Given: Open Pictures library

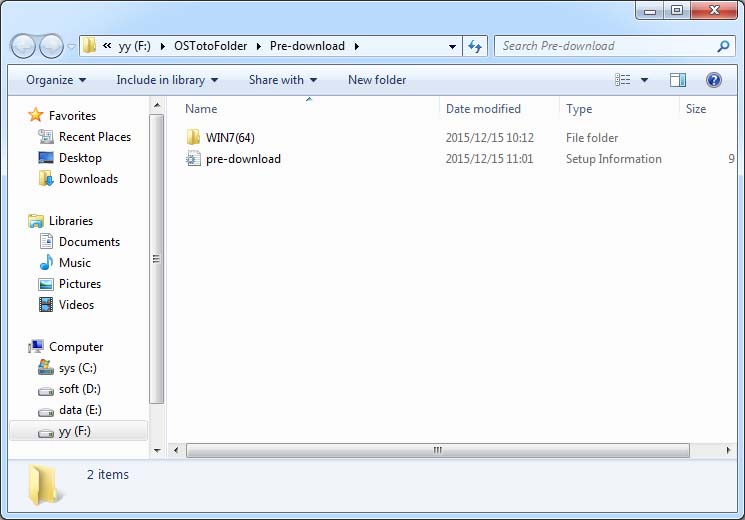Looking at the screenshot, I should [80, 284].
